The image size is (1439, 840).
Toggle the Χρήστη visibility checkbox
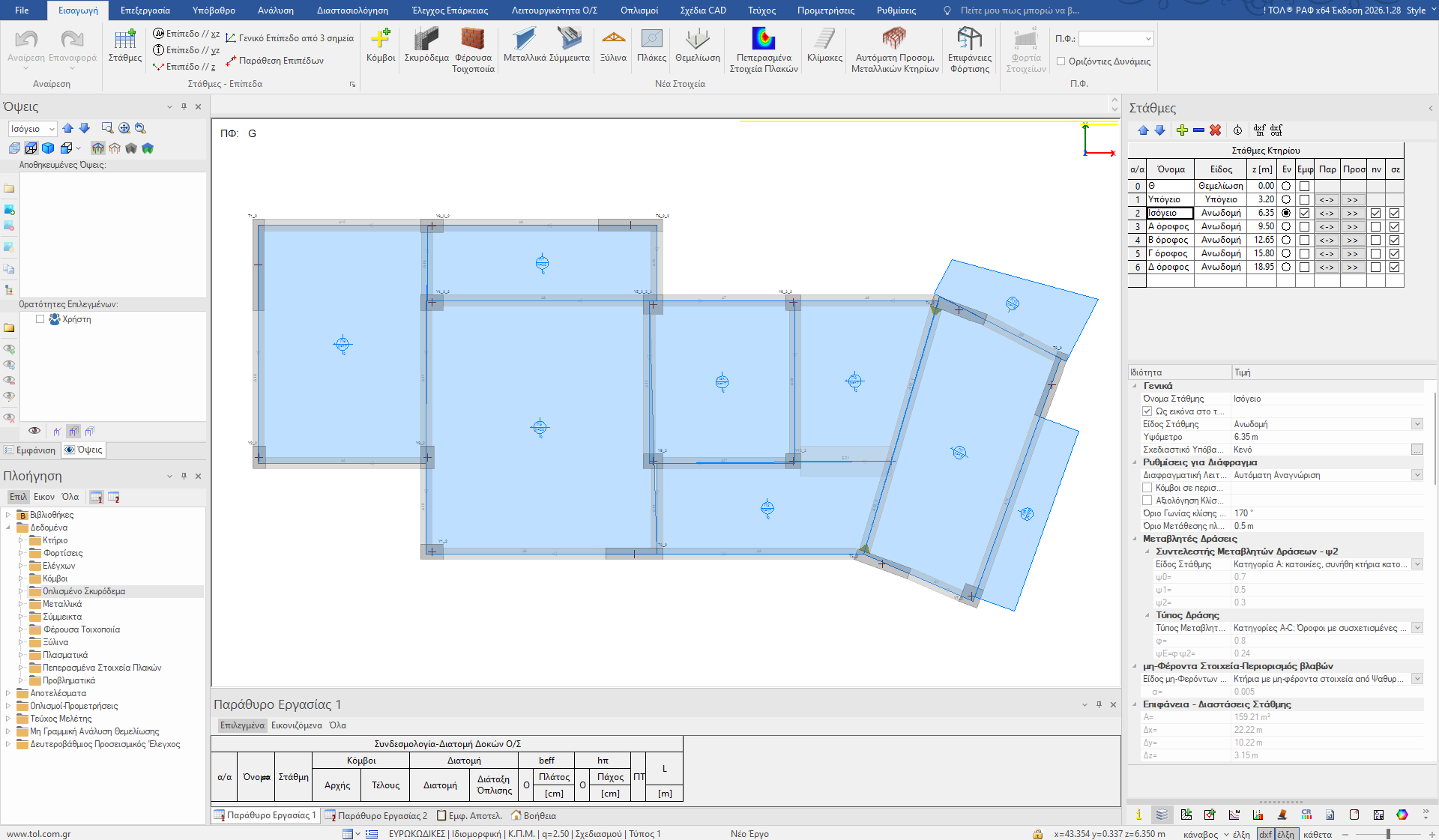40,319
